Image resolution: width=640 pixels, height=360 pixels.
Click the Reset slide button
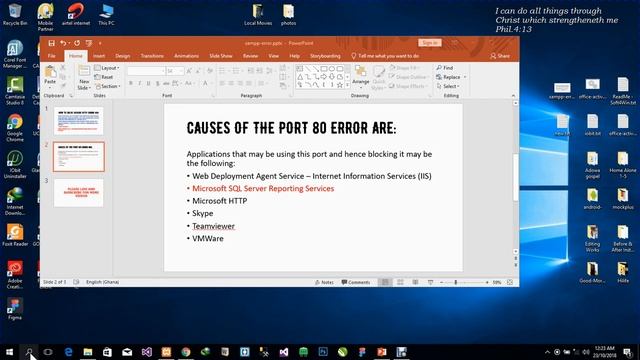[x=104, y=77]
